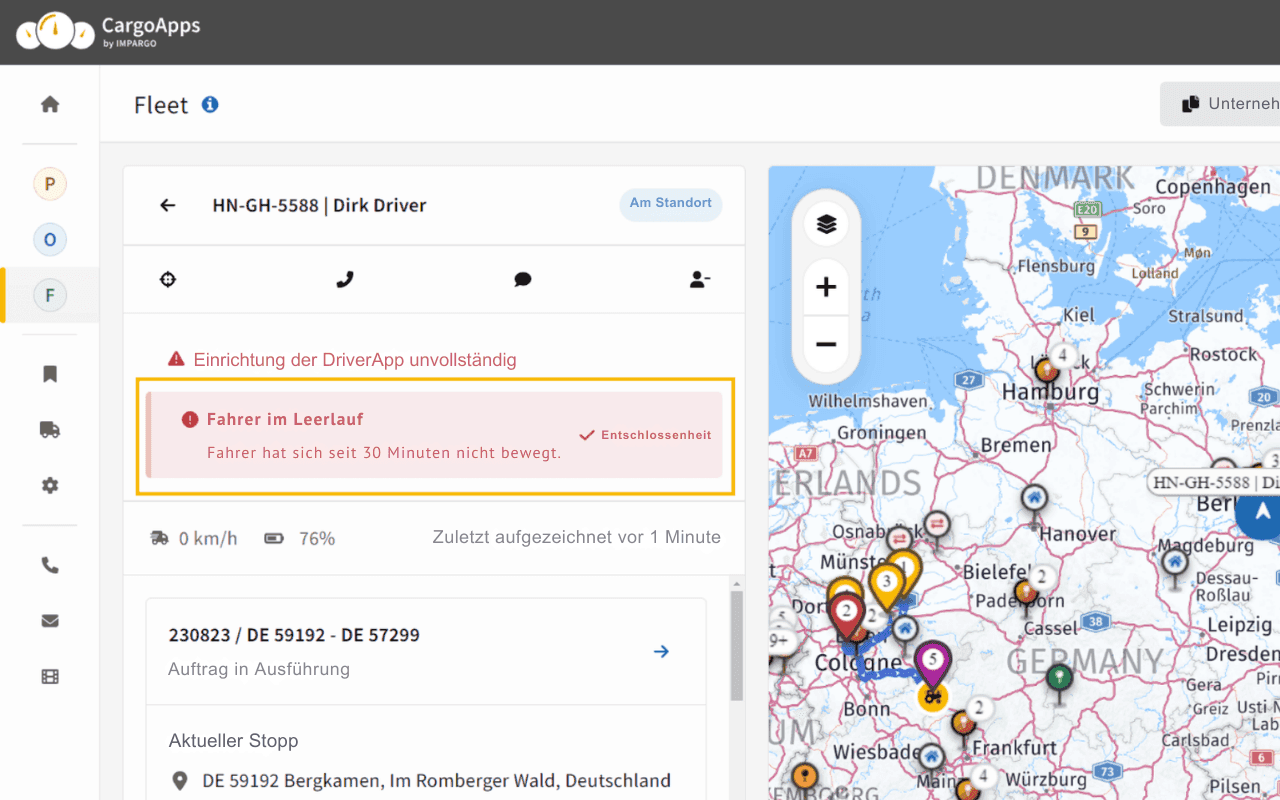Zoom in on the map
This screenshot has height=800, width=1280.
tap(826, 288)
